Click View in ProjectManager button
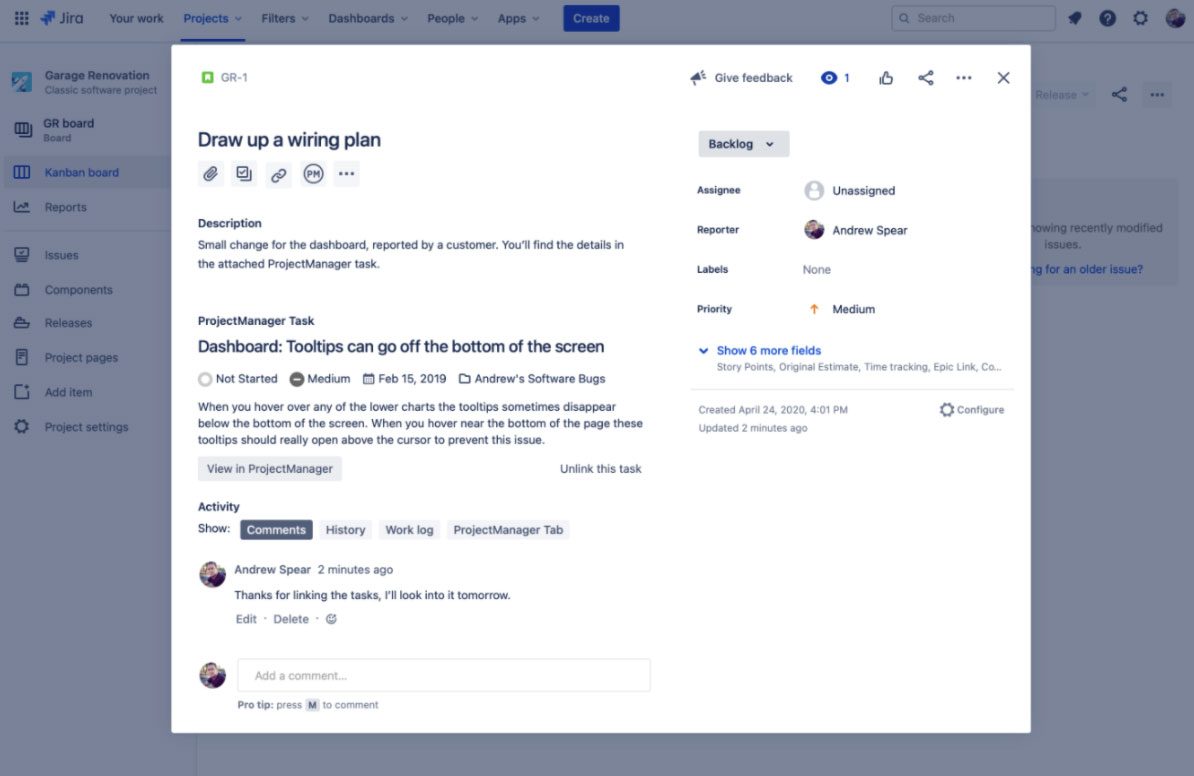 pos(270,468)
